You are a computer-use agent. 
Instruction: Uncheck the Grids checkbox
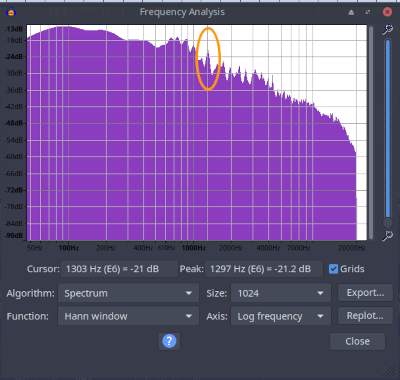click(333, 269)
